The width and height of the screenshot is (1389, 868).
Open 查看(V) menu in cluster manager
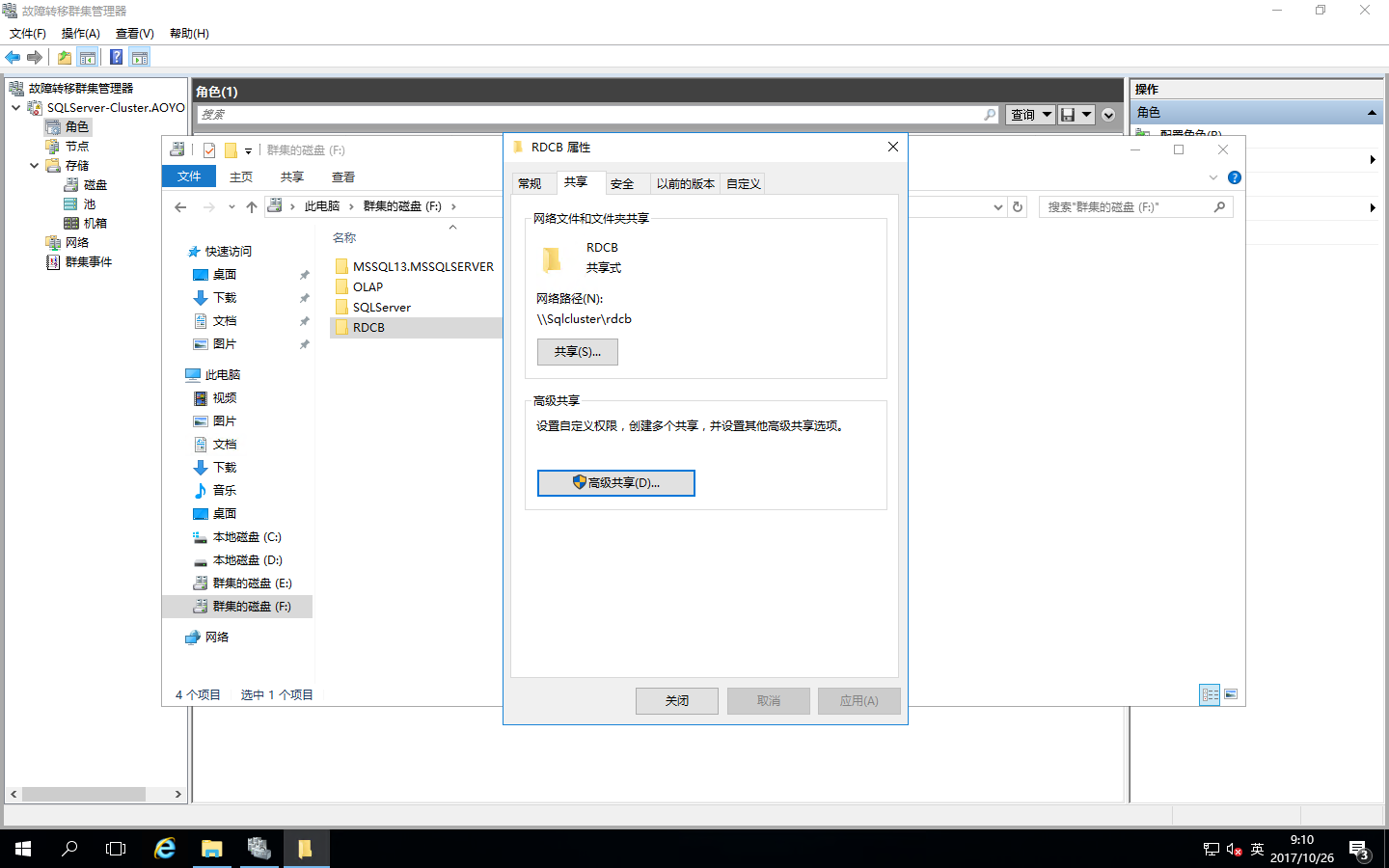coord(135,34)
